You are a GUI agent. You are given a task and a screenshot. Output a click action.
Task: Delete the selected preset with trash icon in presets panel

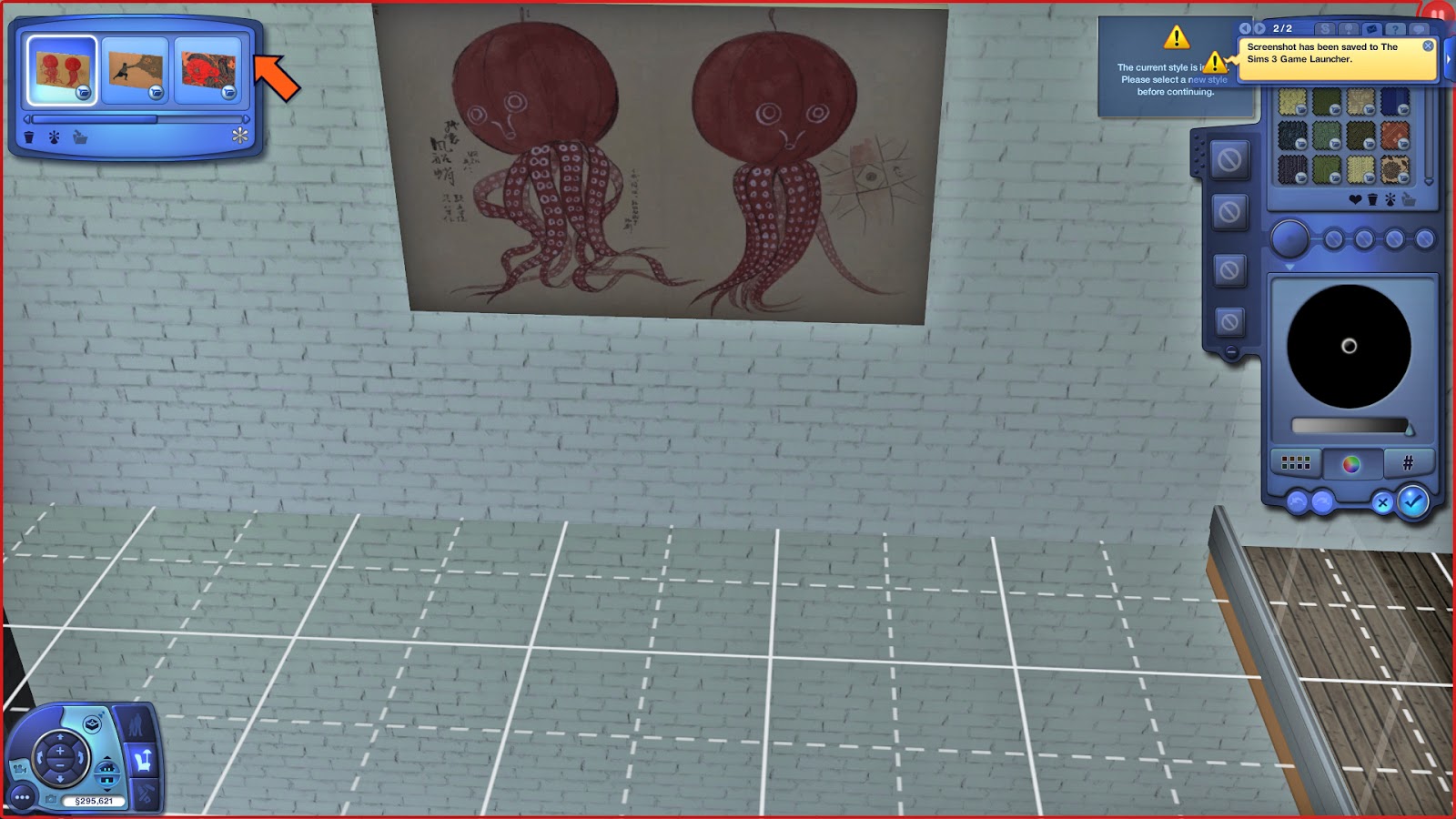tap(29, 137)
